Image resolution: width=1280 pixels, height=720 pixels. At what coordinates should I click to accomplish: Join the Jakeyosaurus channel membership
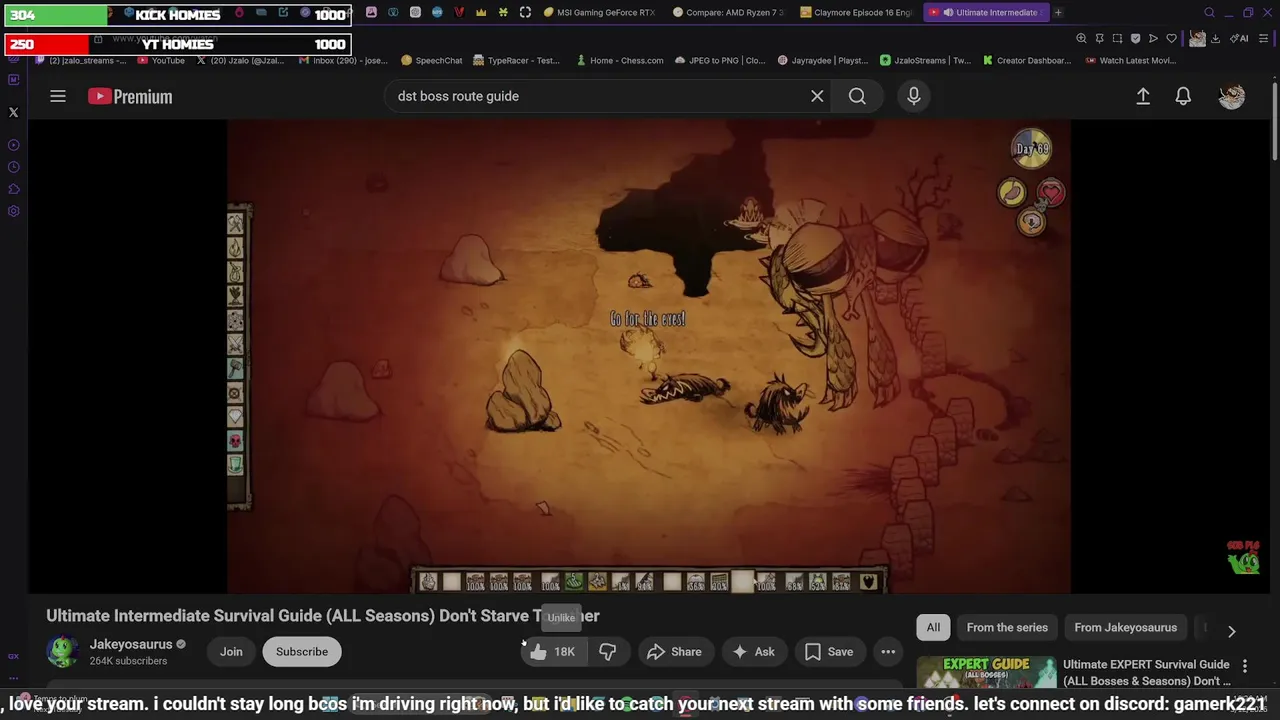(231, 652)
